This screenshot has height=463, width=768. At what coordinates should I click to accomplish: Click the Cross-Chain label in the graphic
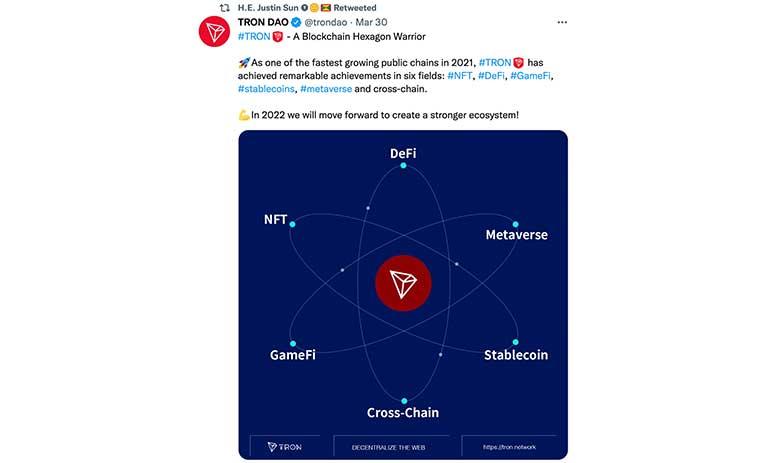point(403,413)
